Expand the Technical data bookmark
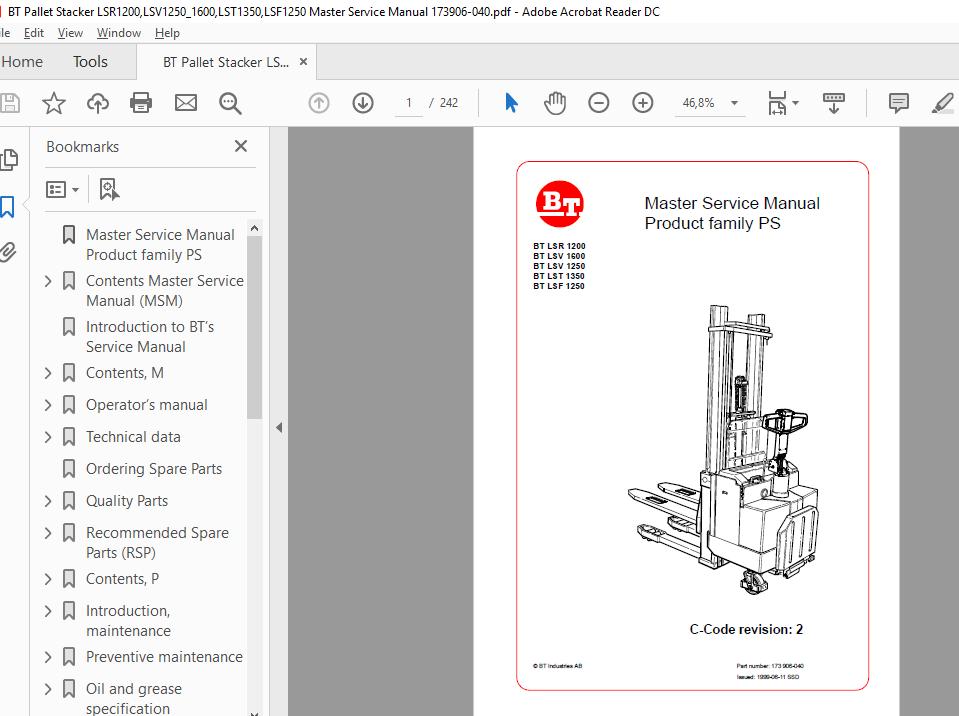 click(48, 437)
